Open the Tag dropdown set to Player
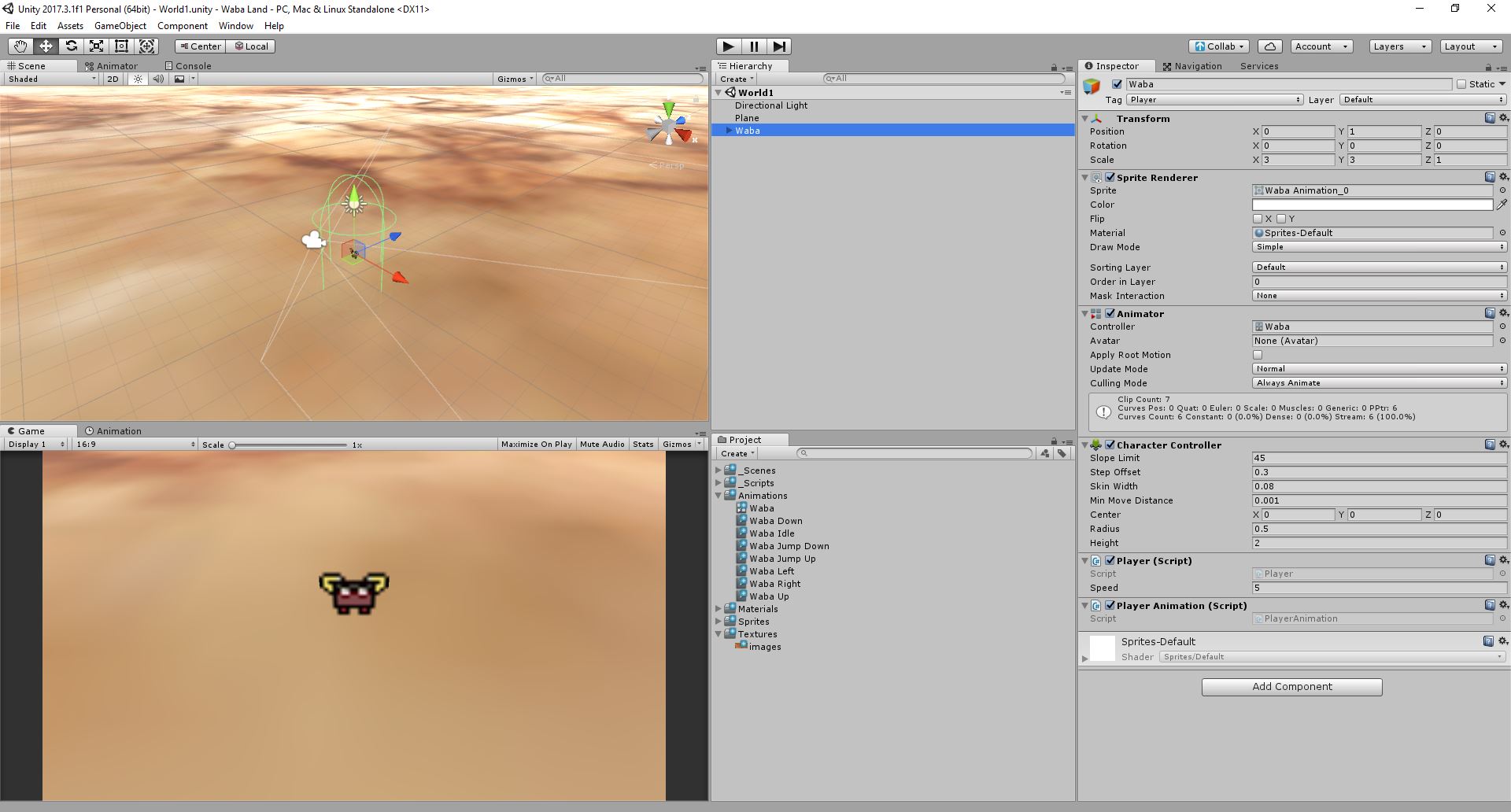The height and width of the screenshot is (812, 1511). (1214, 100)
